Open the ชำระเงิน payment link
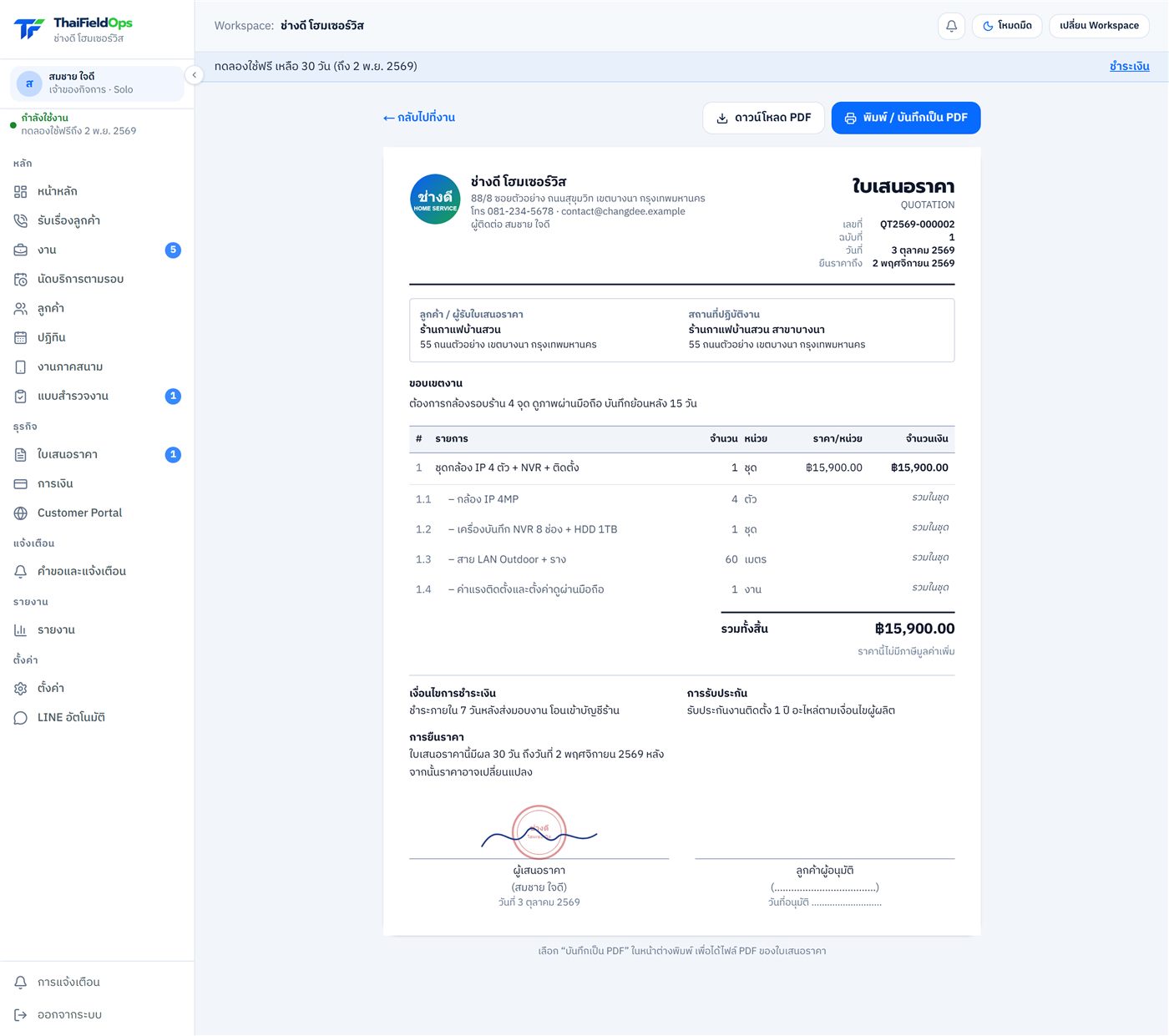Screen dimensions: 1169x1036 click(x=1129, y=67)
